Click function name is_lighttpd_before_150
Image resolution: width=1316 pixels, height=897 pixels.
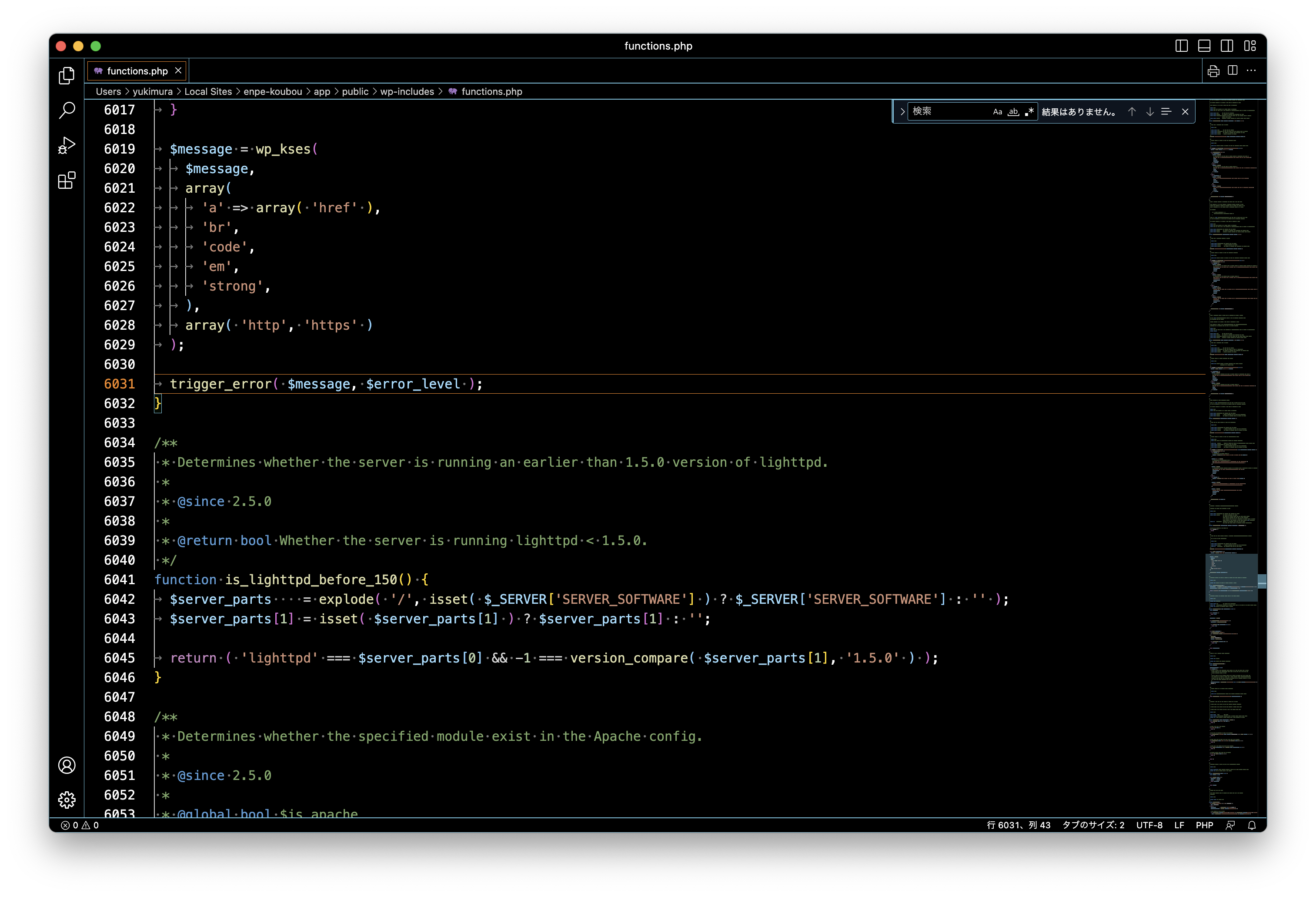[311, 579]
